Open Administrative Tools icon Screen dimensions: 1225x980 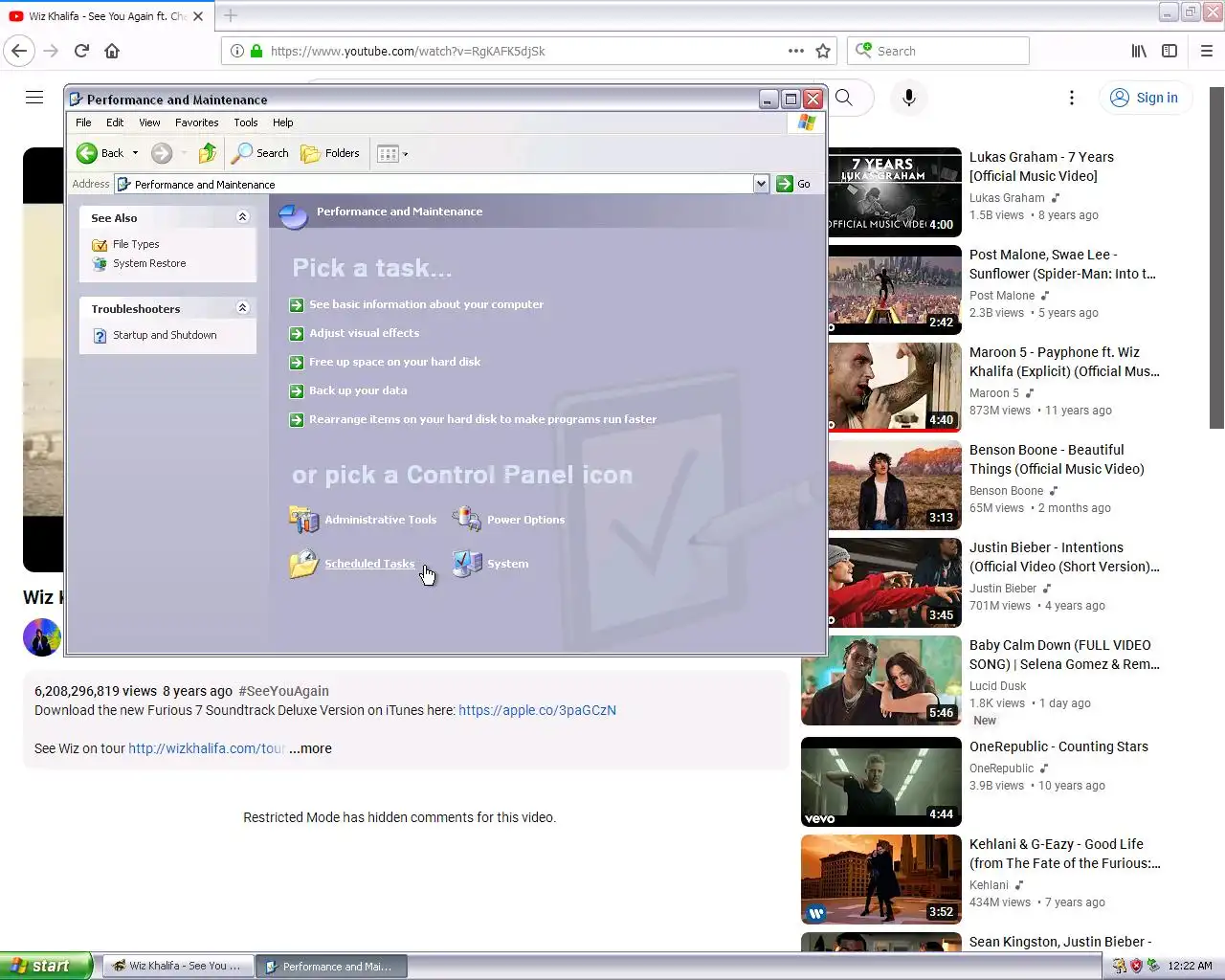(x=364, y=520)
